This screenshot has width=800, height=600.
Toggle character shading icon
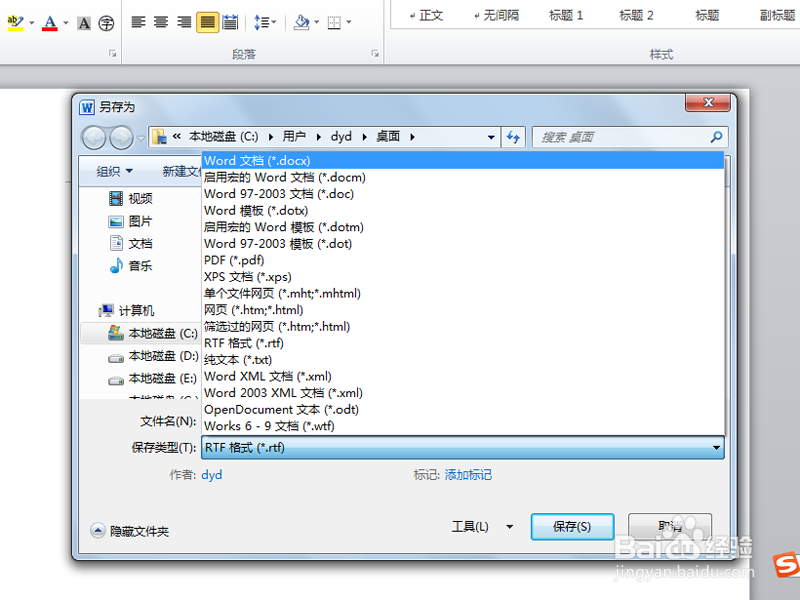pyautogui.click(x=84, y=23)
